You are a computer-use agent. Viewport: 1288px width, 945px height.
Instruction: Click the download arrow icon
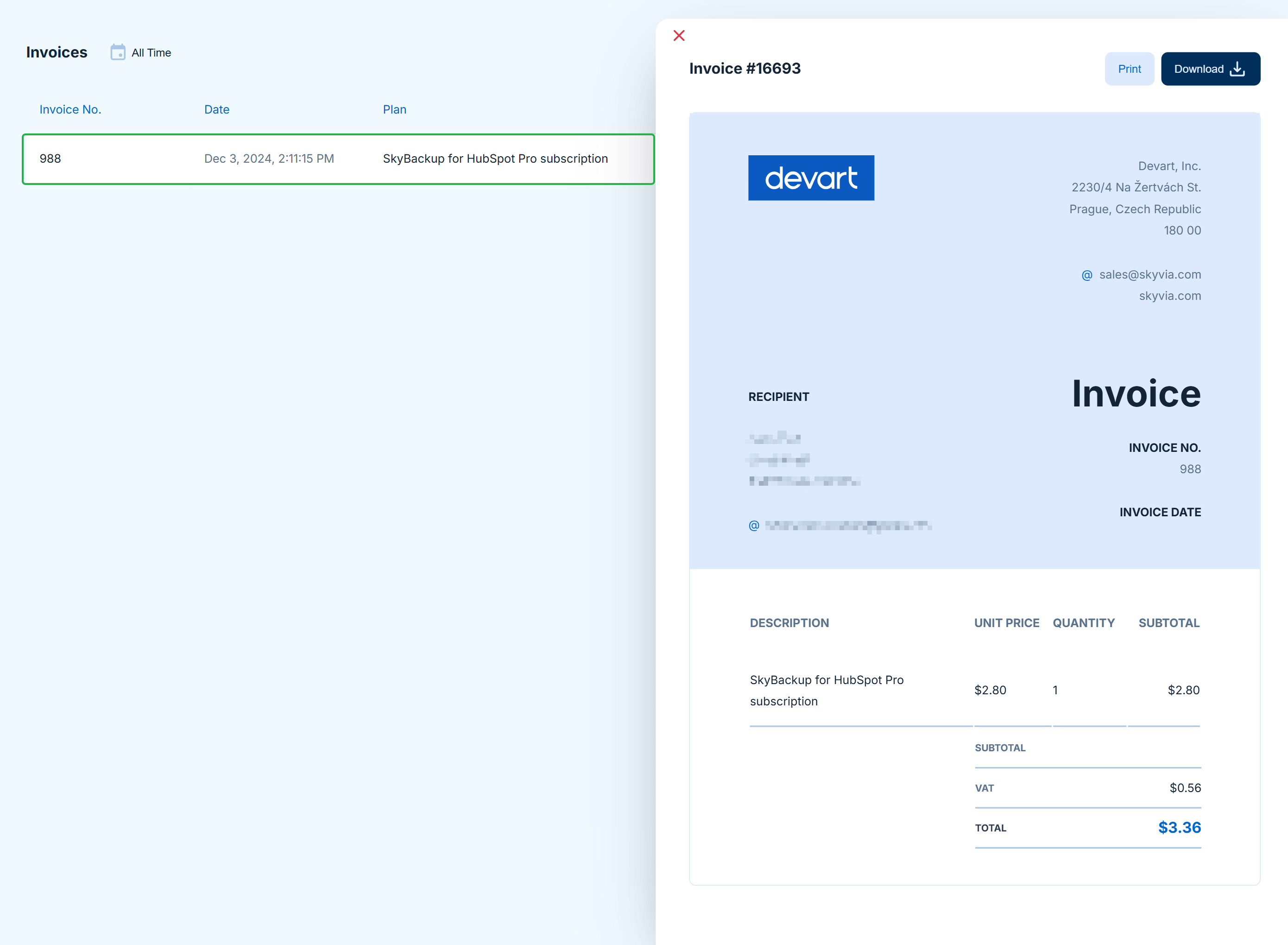click(1237, 69)
